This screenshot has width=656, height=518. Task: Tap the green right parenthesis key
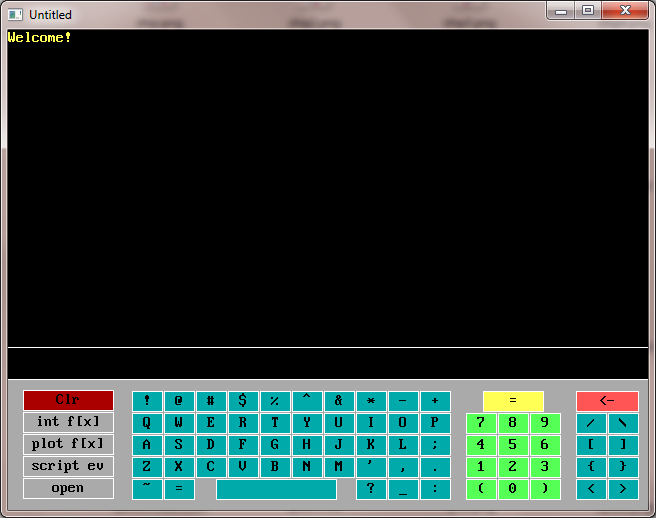pos(545,490)
